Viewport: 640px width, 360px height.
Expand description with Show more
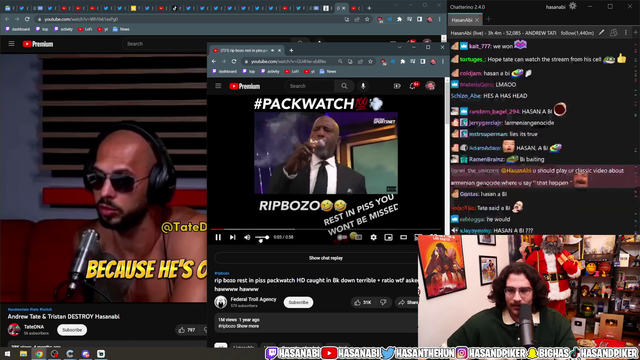pyautogui.click(x=248, y=326)
